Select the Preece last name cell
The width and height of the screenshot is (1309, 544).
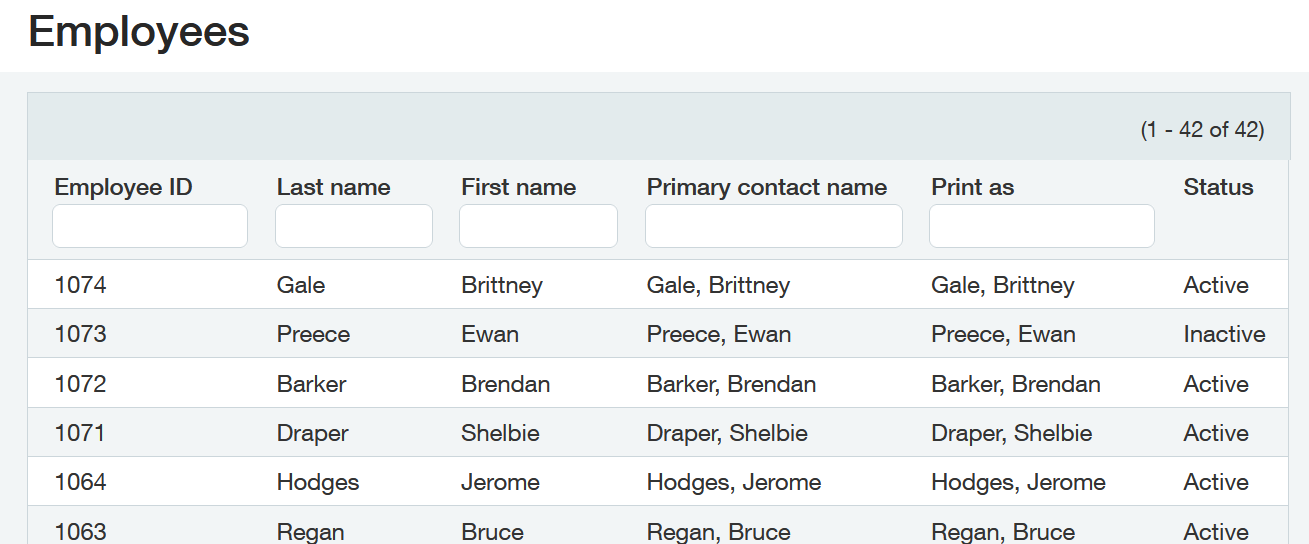pos(313,334)
